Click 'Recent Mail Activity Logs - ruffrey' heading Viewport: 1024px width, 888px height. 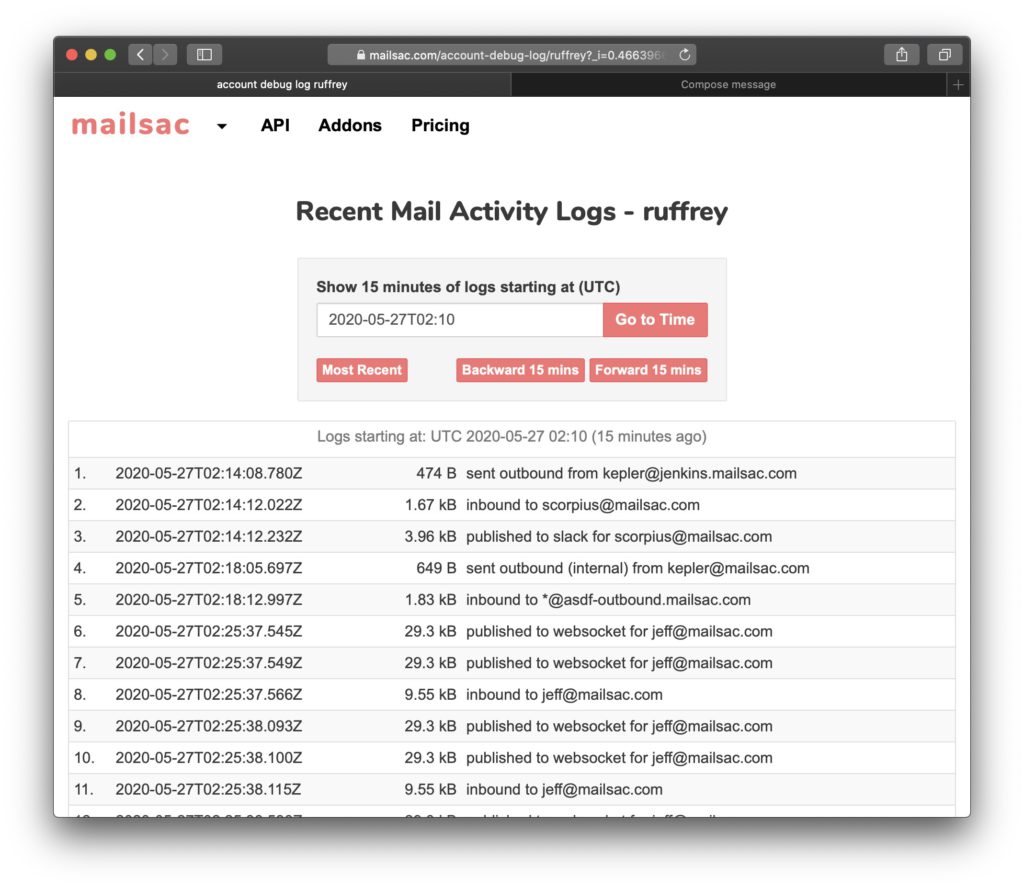tap(512, 212)
